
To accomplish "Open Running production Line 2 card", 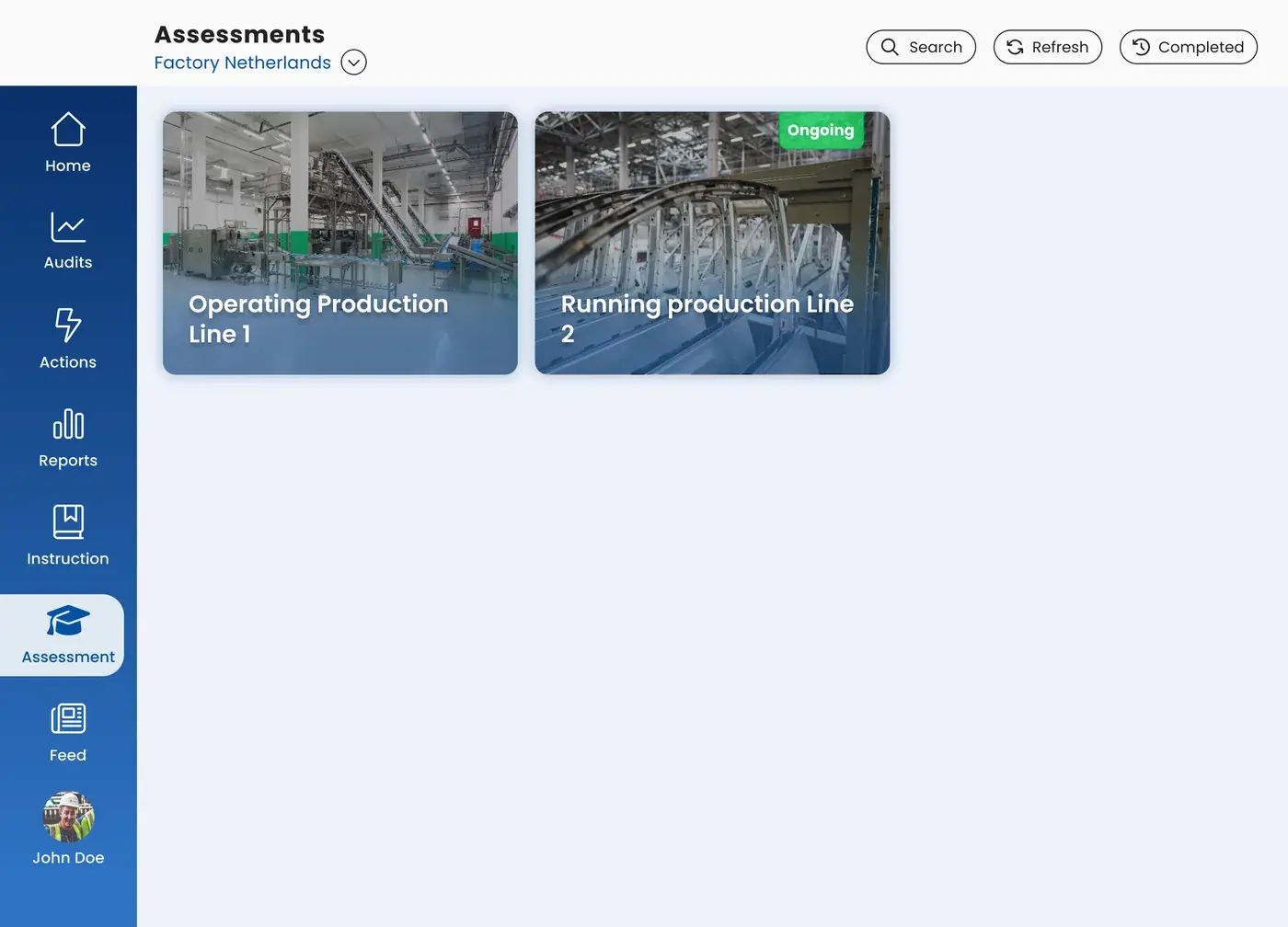I will pos(712,243).
